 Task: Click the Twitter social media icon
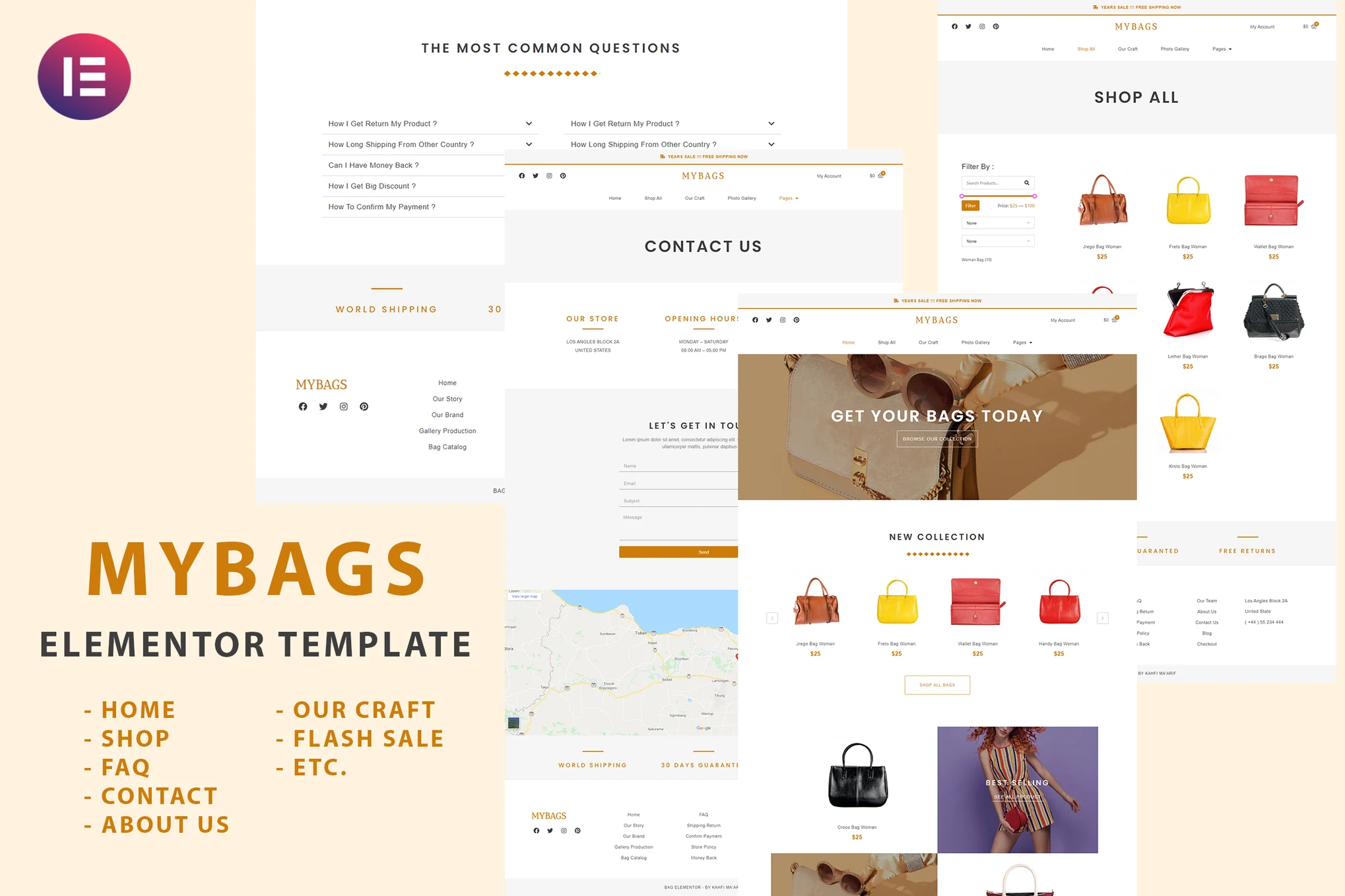(324, 406)
